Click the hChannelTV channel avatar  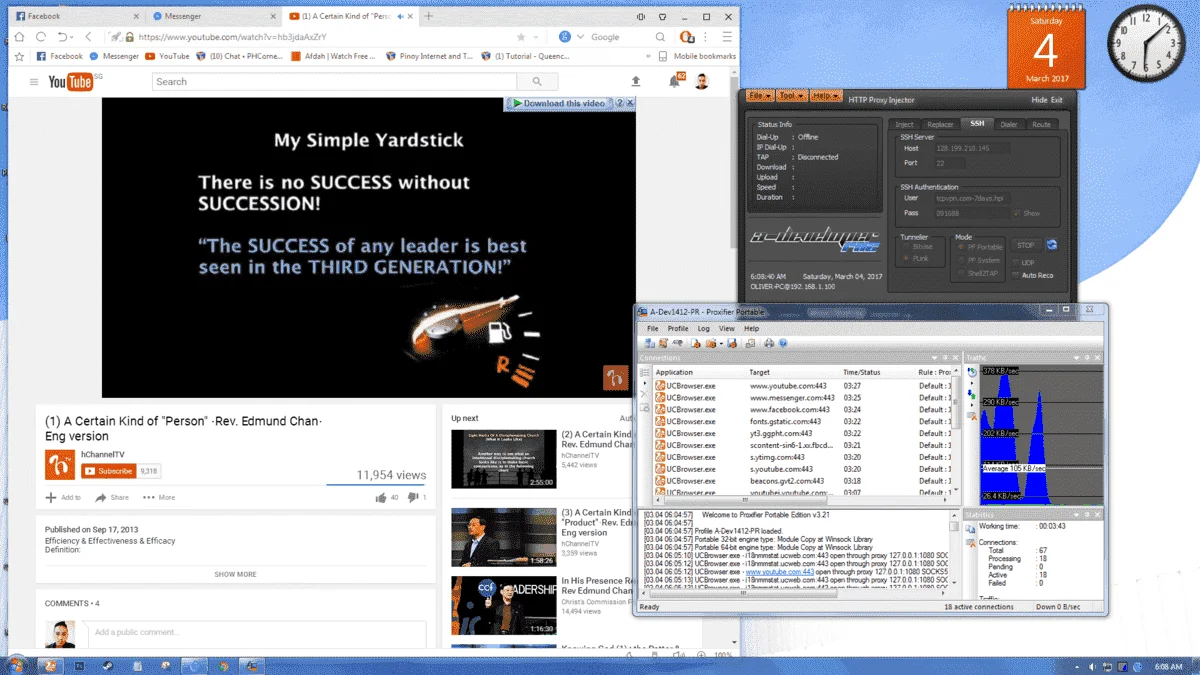coord(60,464)
